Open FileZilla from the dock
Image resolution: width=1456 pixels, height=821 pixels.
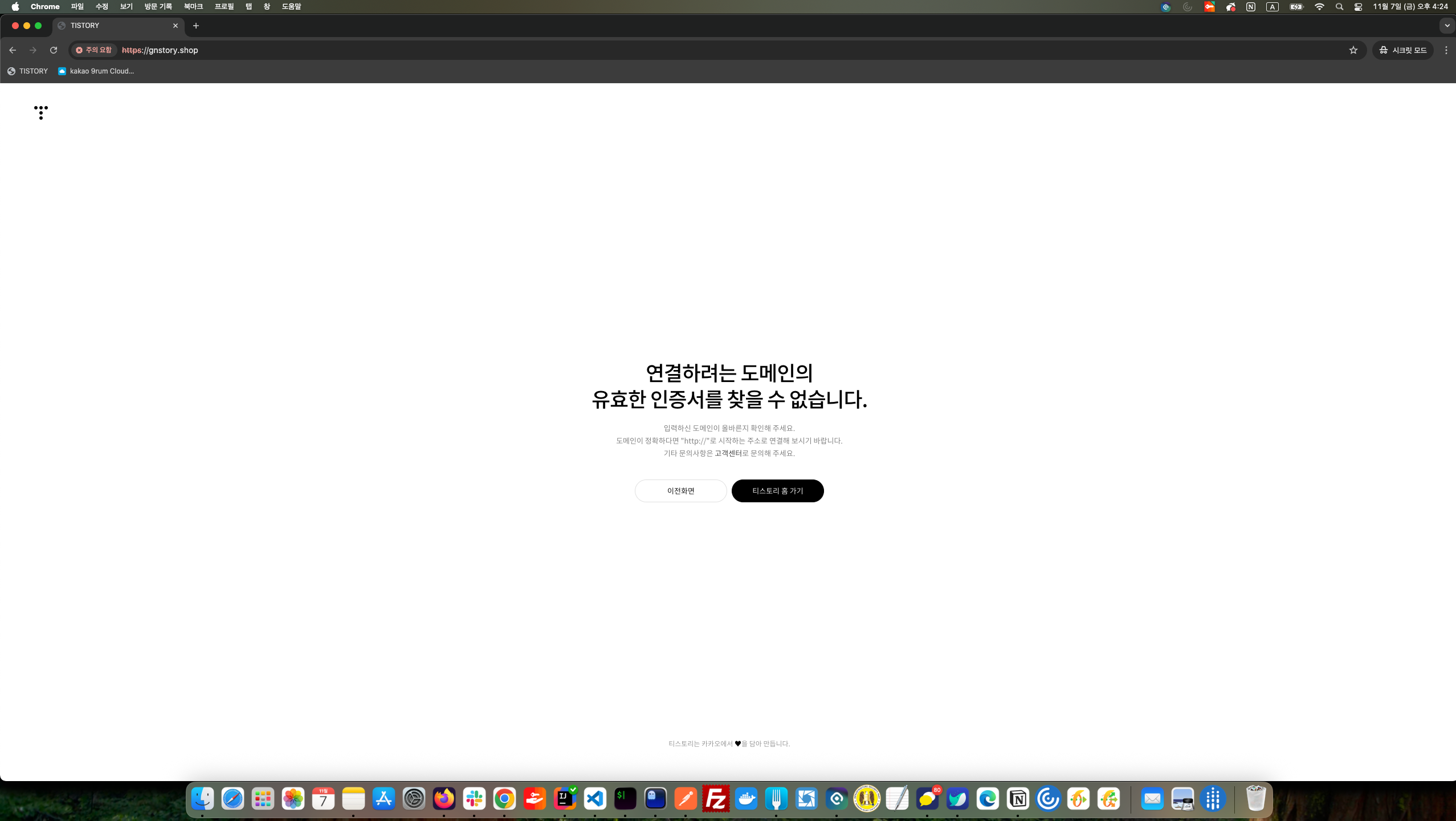point(716,799)
